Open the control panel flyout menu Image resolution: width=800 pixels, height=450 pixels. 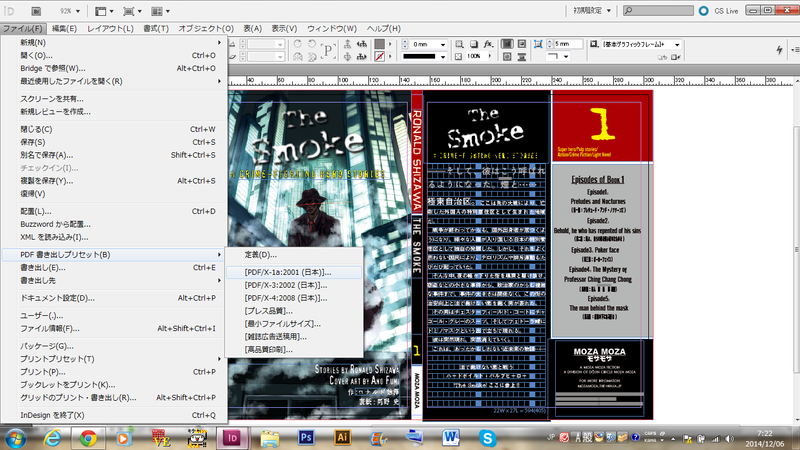click(795, 50)
